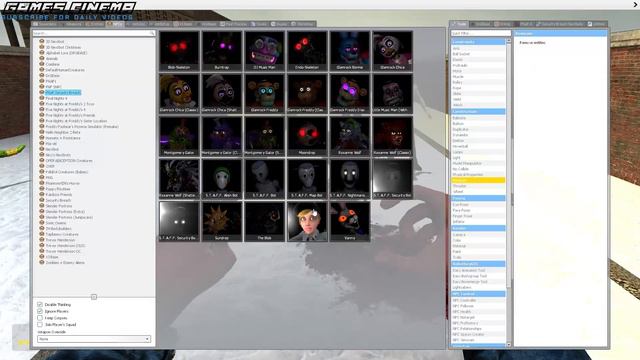Select the Thruster tool
The image size is (640, 360).
pyautogui.click(x=478, y=186)
